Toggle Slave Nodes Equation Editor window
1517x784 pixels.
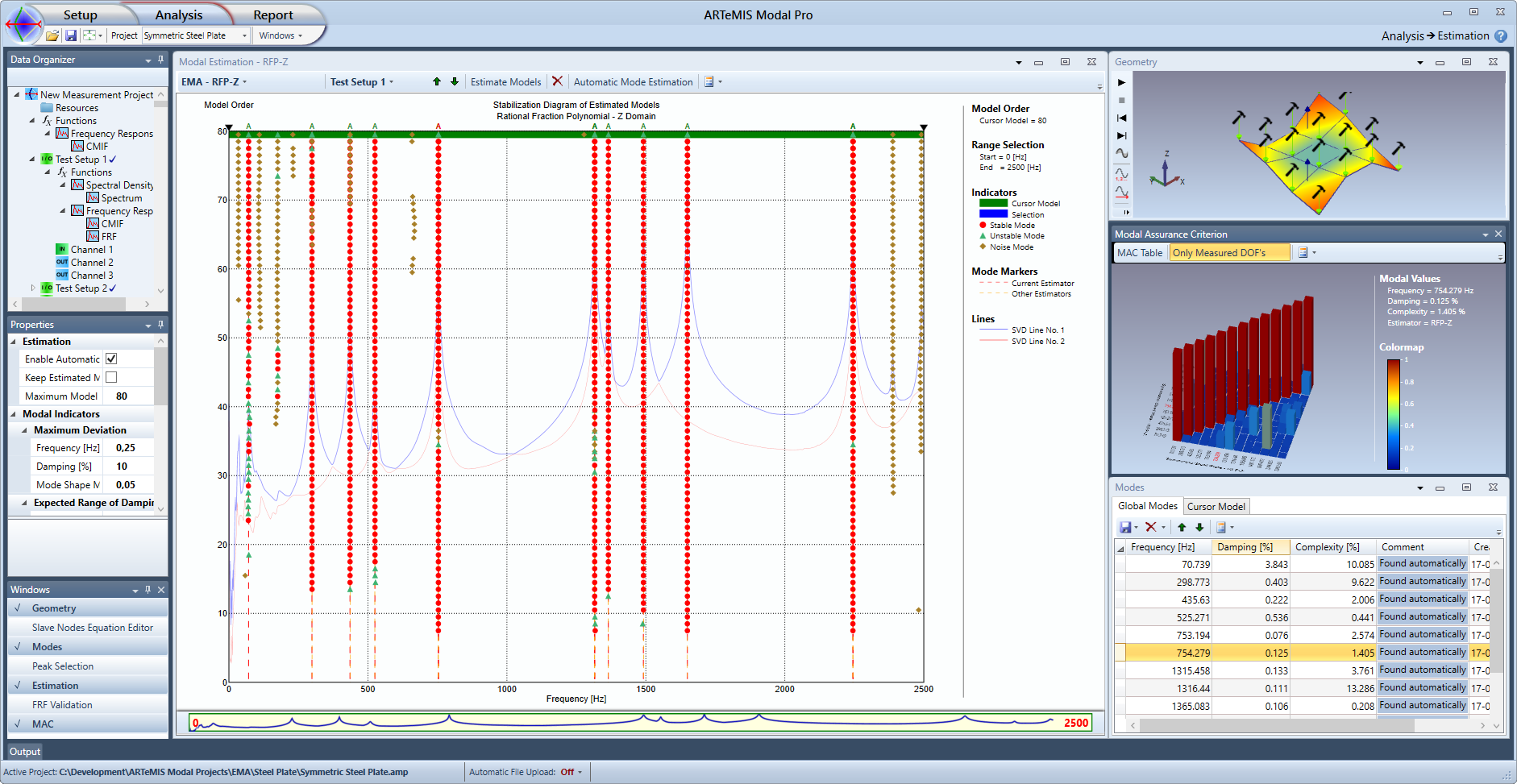point(88,628)
